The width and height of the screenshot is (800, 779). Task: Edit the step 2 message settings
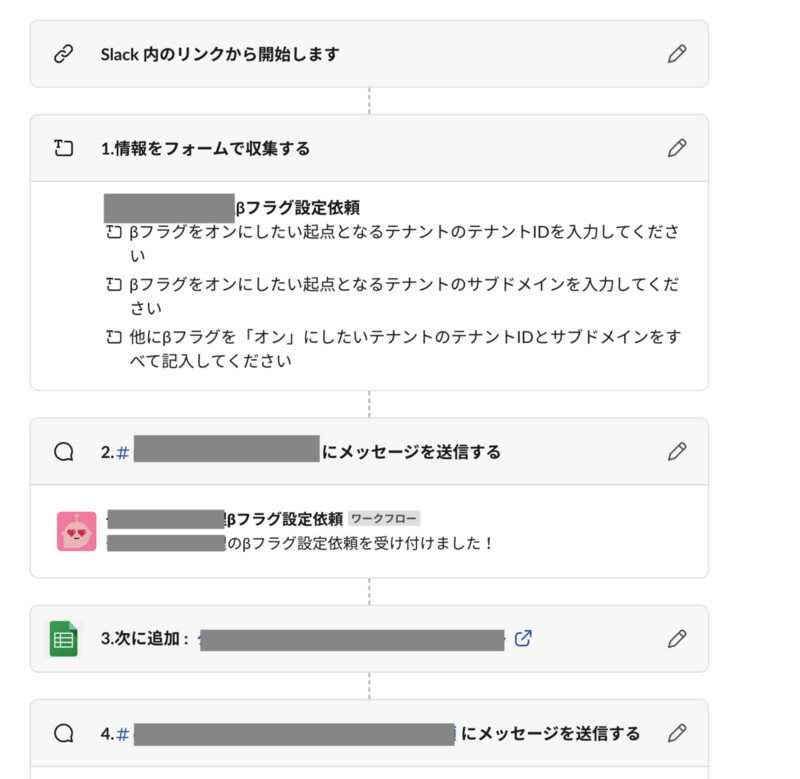(677, 451)
